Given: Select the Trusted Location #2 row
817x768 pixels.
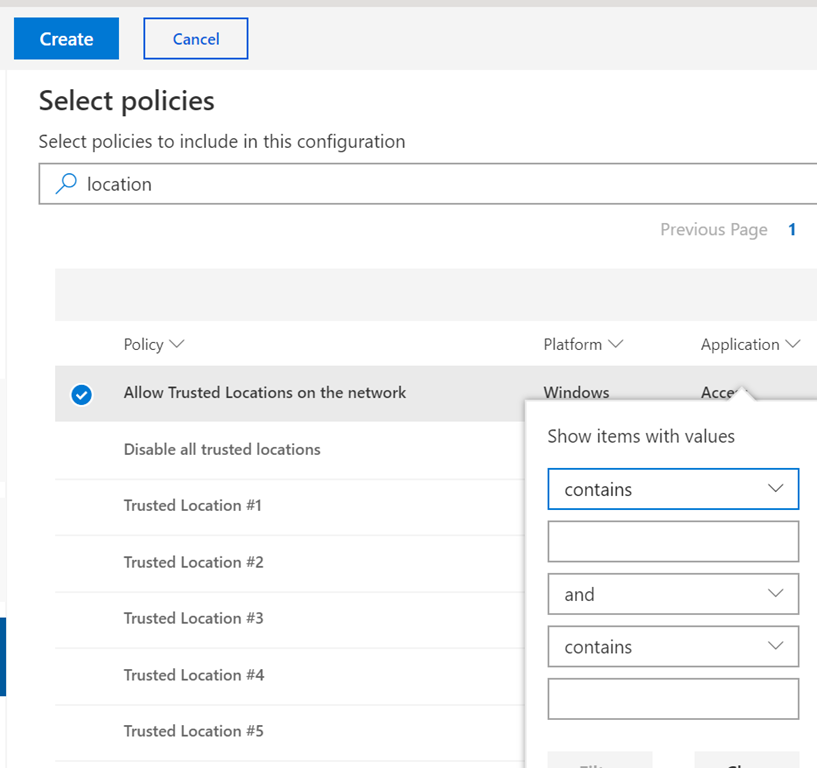Looking at the screenshot, I should click(x=193, y=562).
